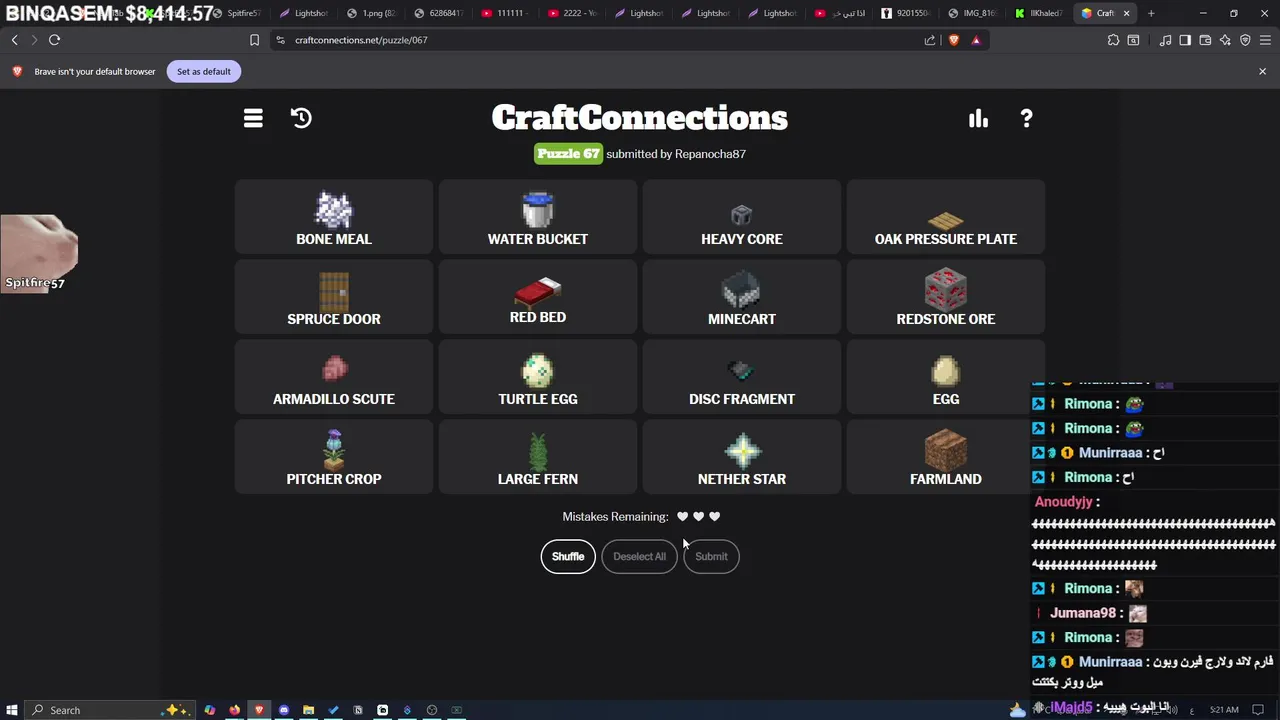The image size is (1280, 720).
Task: Select the Armadillo Scute tile
Action: coord(334,377)
